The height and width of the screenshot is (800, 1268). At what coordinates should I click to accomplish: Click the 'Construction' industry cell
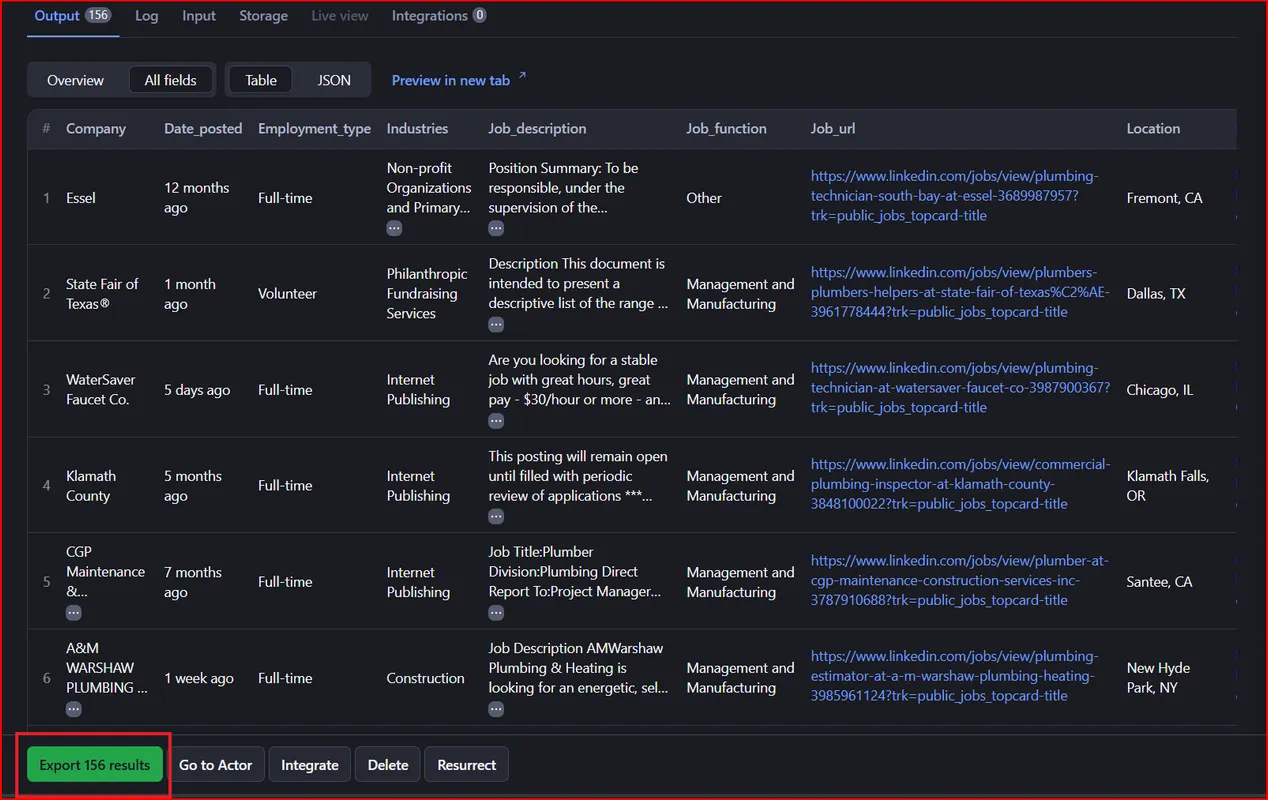(x=425, y=678)
